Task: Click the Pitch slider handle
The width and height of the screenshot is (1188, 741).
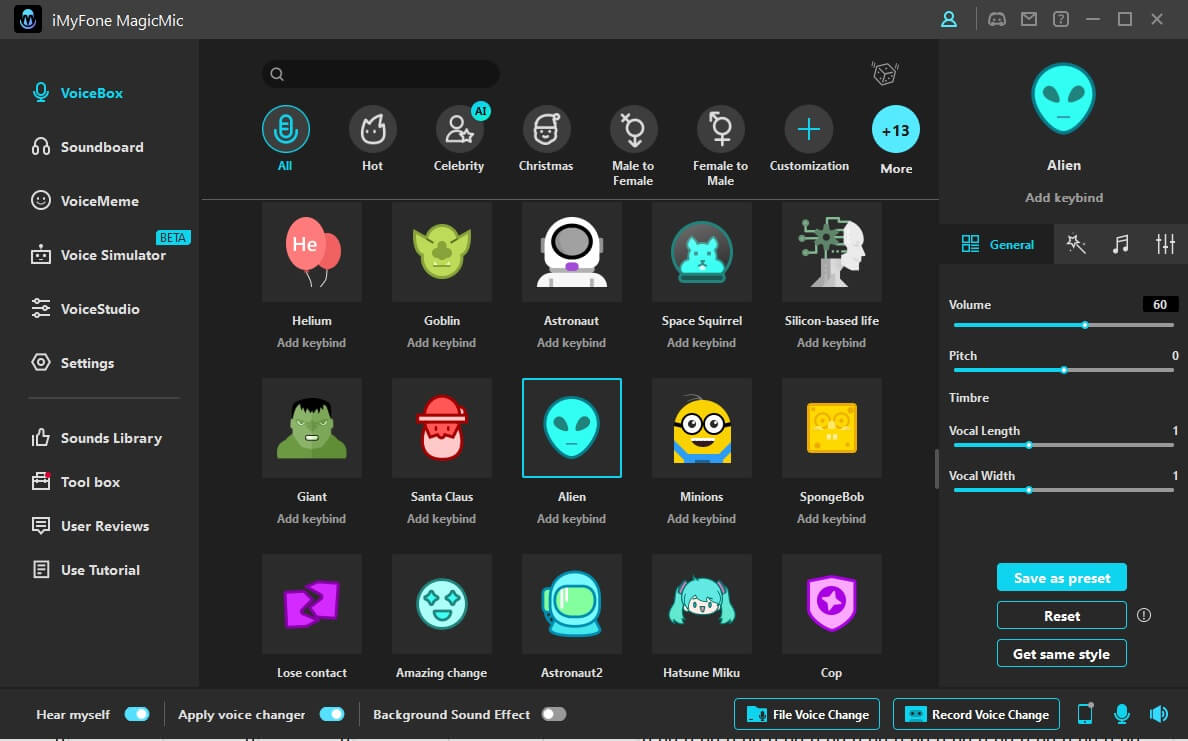Action: point(1064,370)
